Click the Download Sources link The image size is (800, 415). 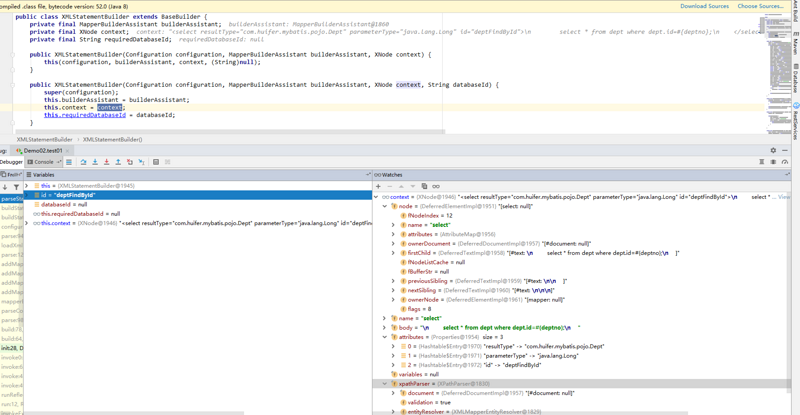click(704, 6)
